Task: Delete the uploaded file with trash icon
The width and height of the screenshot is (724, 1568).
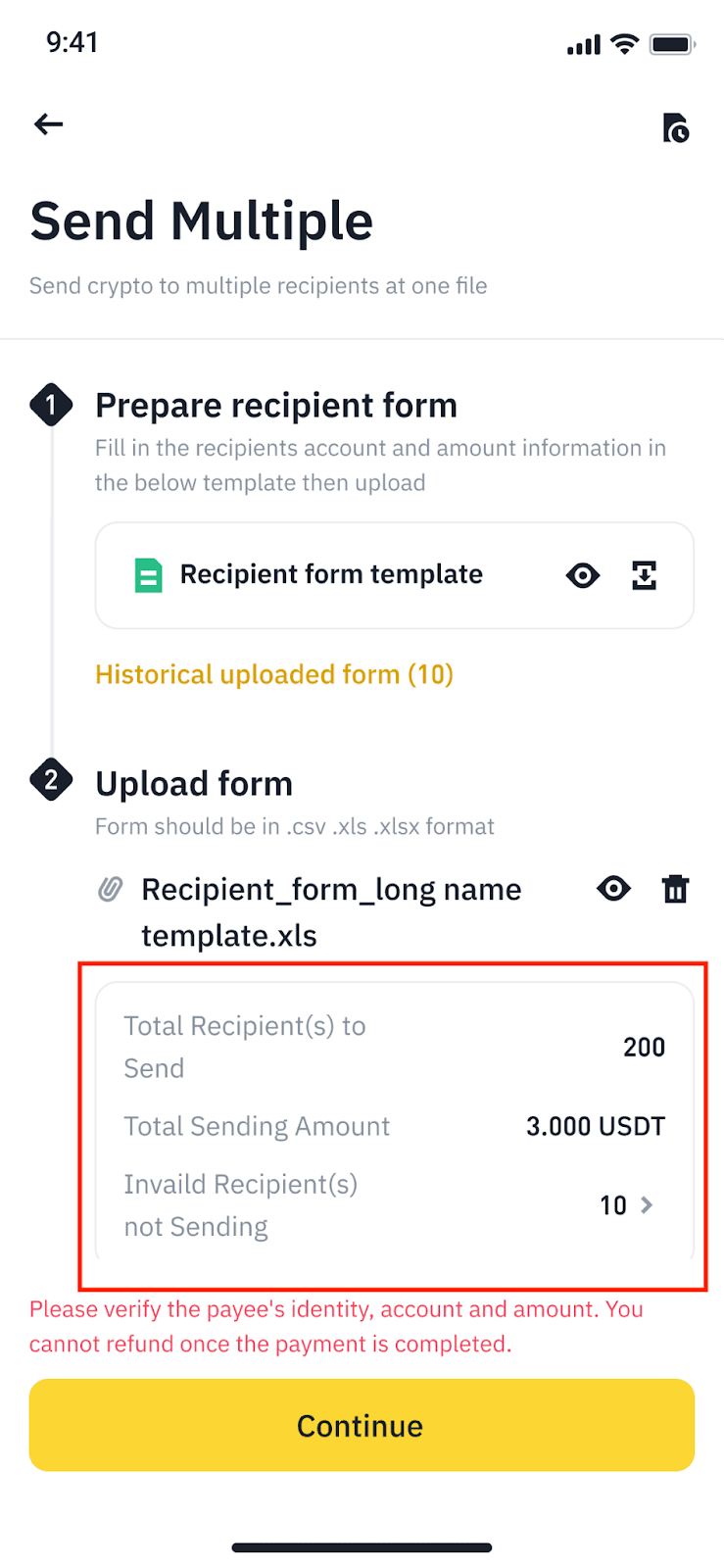Action: tap(675, 889)
